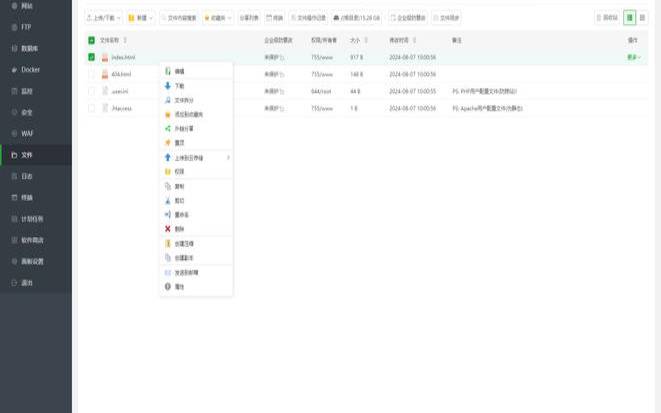Image resolution: width=661 pixels, height=413 pixels.
Task: Open the 监控 (monitoring) sidebar item
Action: click(35, 91)
